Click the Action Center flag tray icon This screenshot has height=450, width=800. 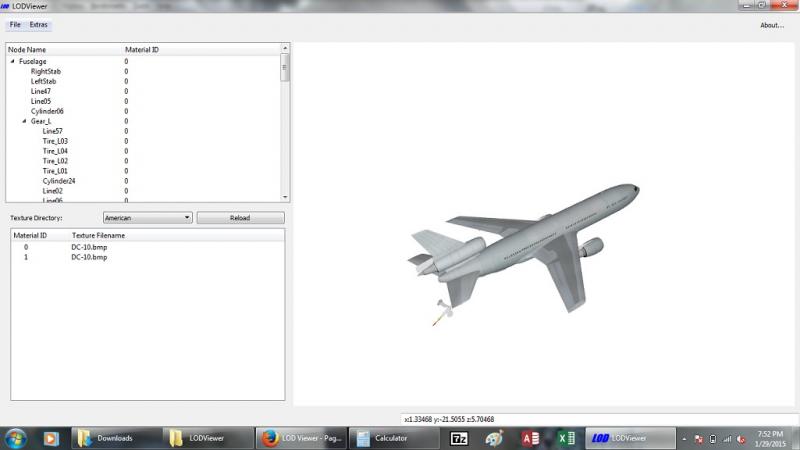pos(699,439)
